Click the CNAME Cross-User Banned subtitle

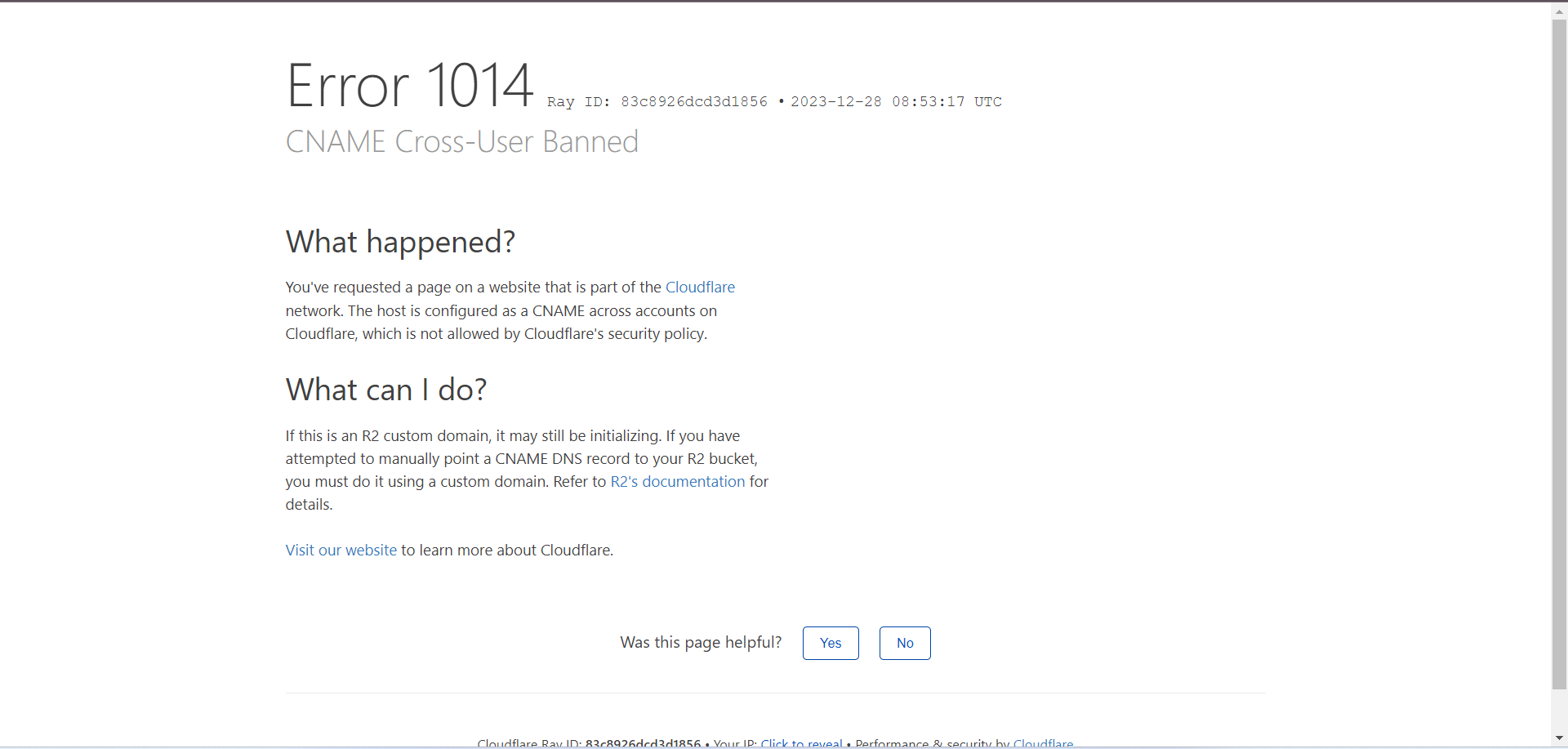(x=462, y=142)
